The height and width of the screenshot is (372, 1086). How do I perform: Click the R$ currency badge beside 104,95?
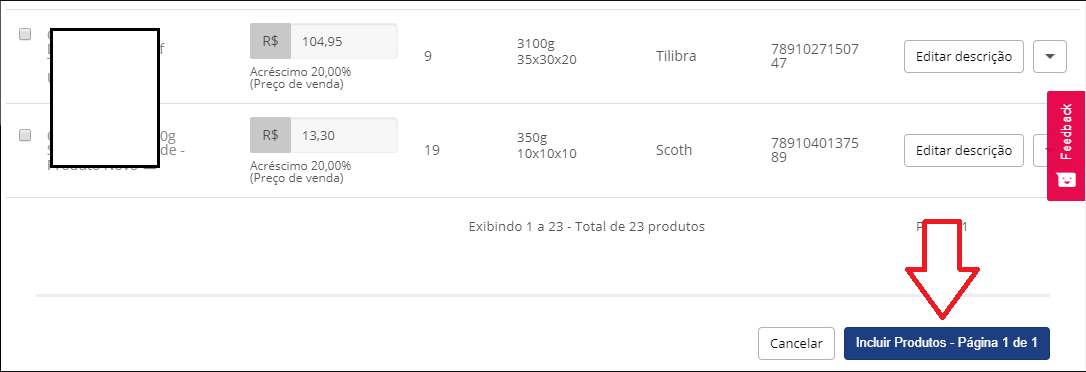pos(270,42)
